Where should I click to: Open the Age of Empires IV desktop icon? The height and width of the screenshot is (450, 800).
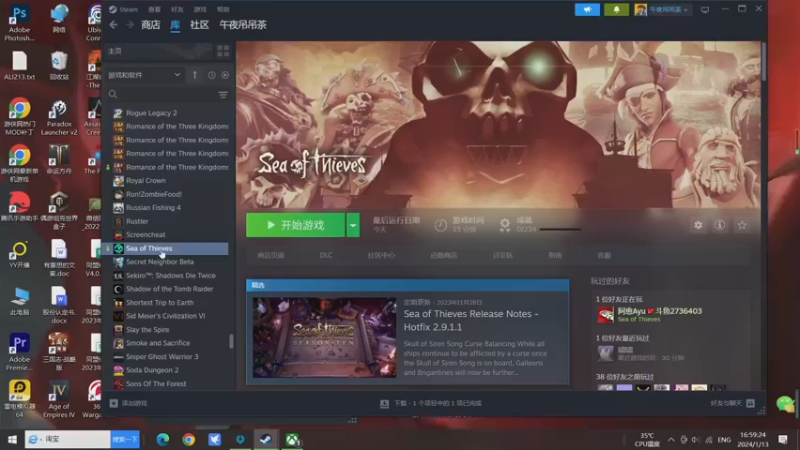(59, 399)
